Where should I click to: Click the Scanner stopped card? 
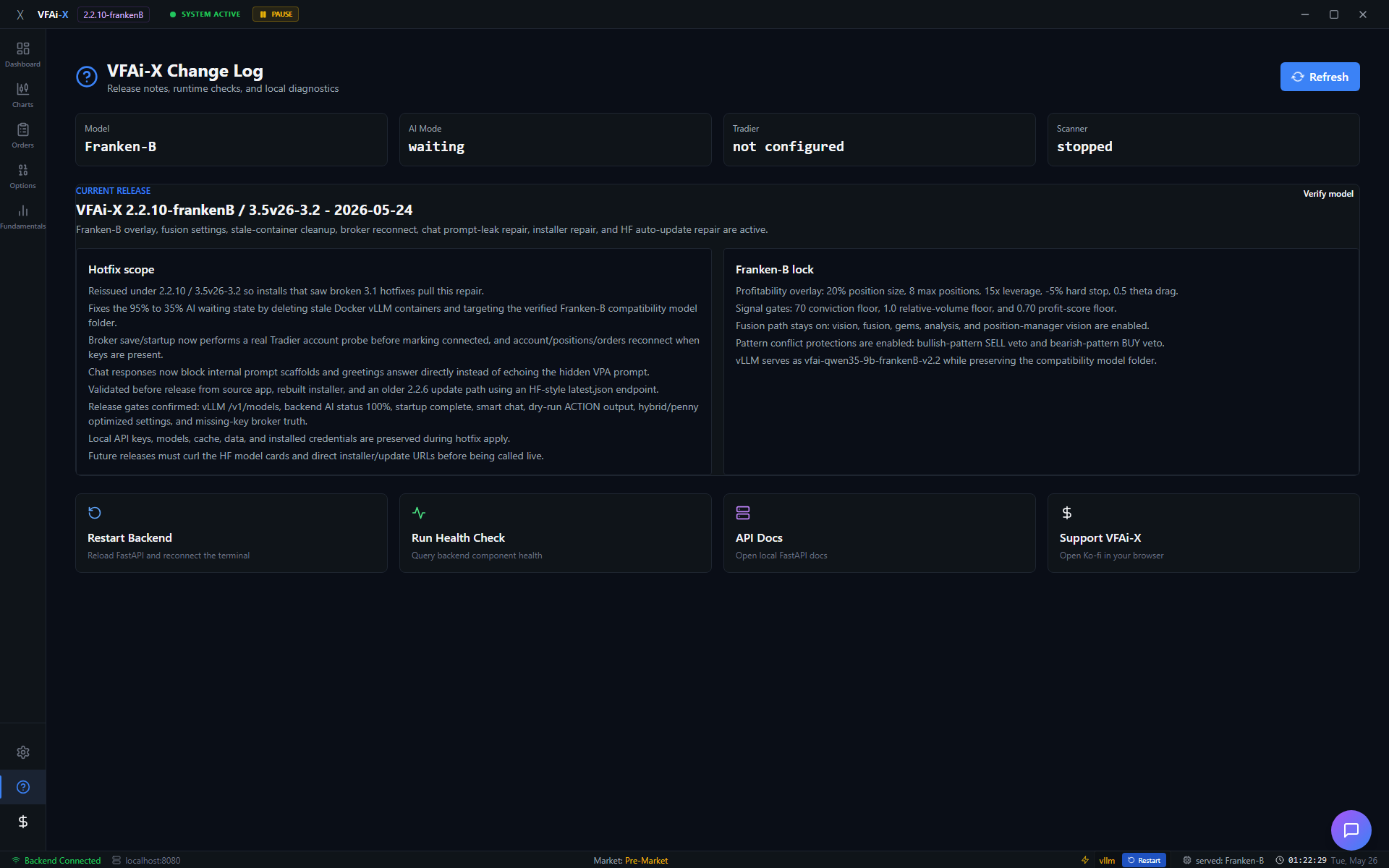(1204, 140)
